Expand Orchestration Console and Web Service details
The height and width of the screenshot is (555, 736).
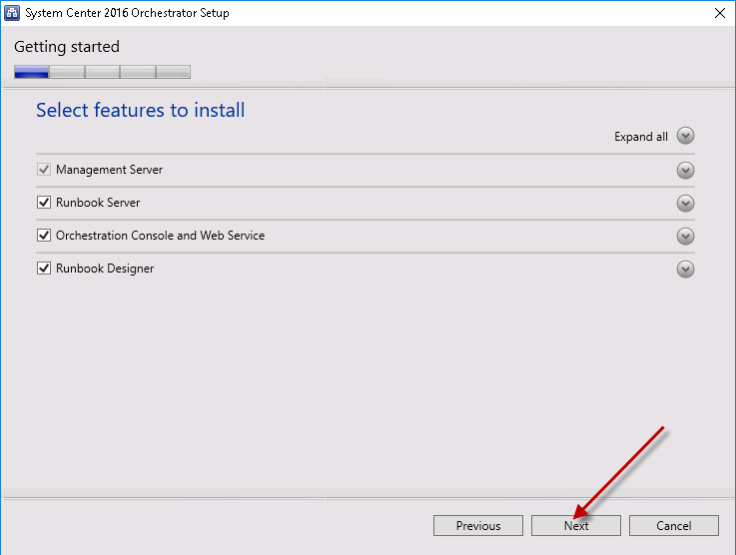click(685, 236)
